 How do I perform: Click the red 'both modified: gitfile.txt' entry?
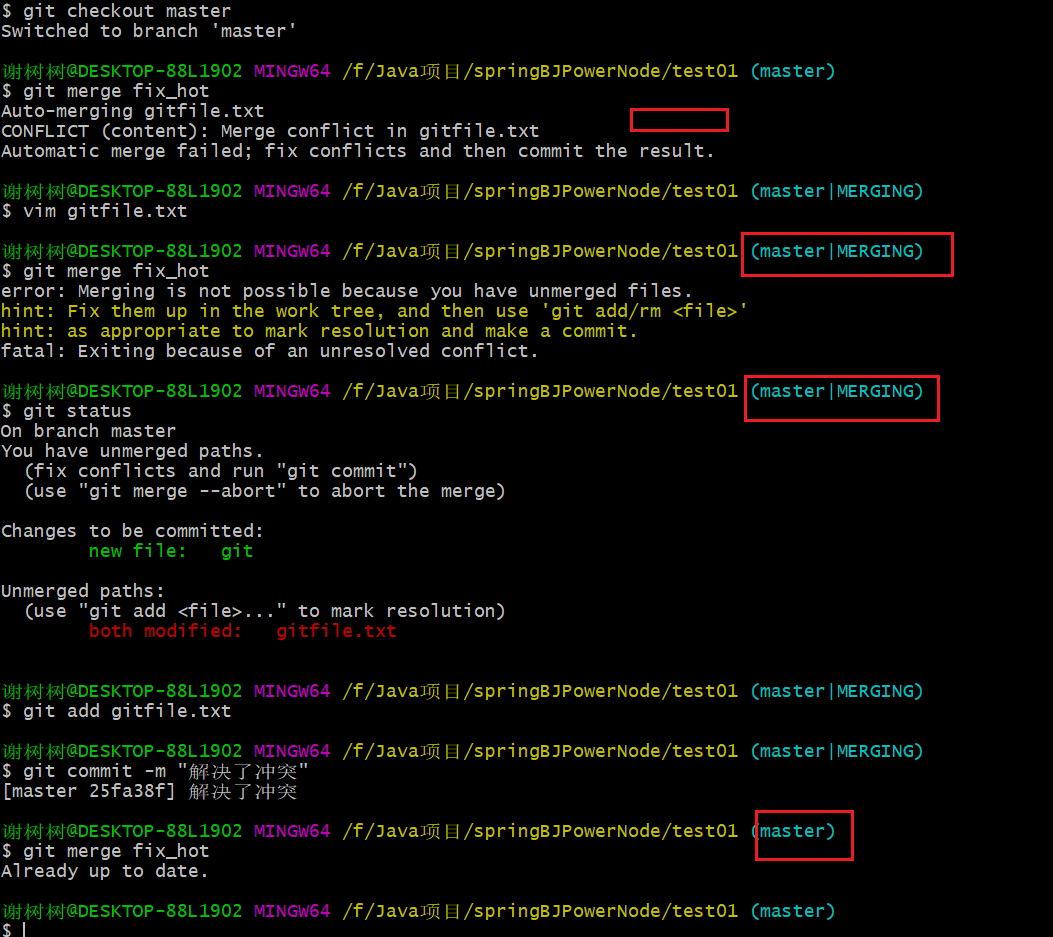tap(242, 631)
